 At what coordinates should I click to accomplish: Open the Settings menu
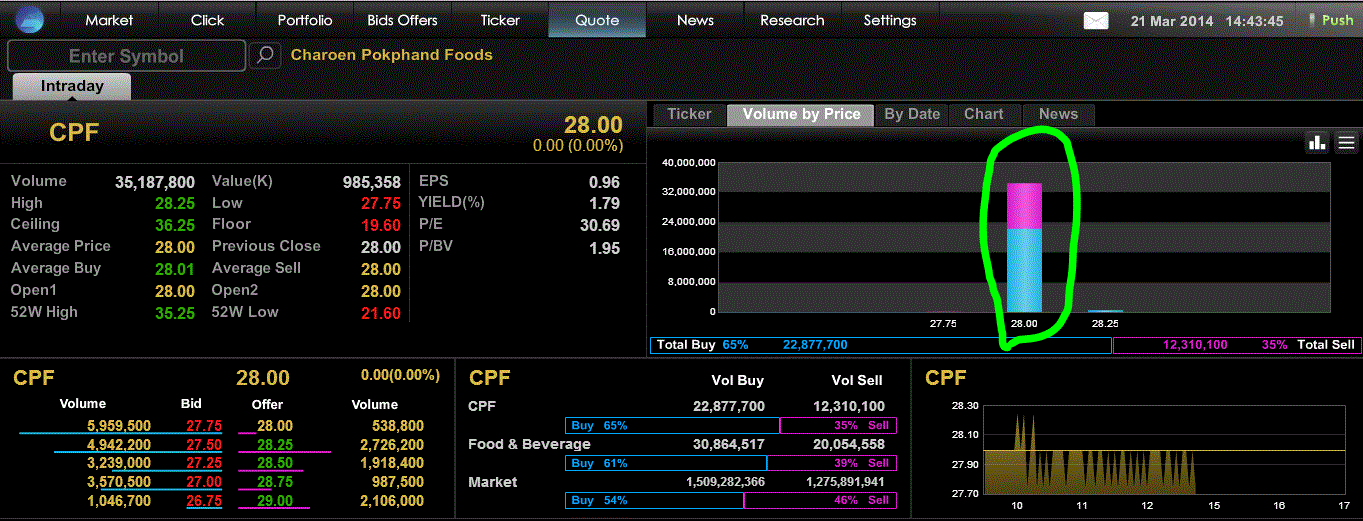pos(890,20)
